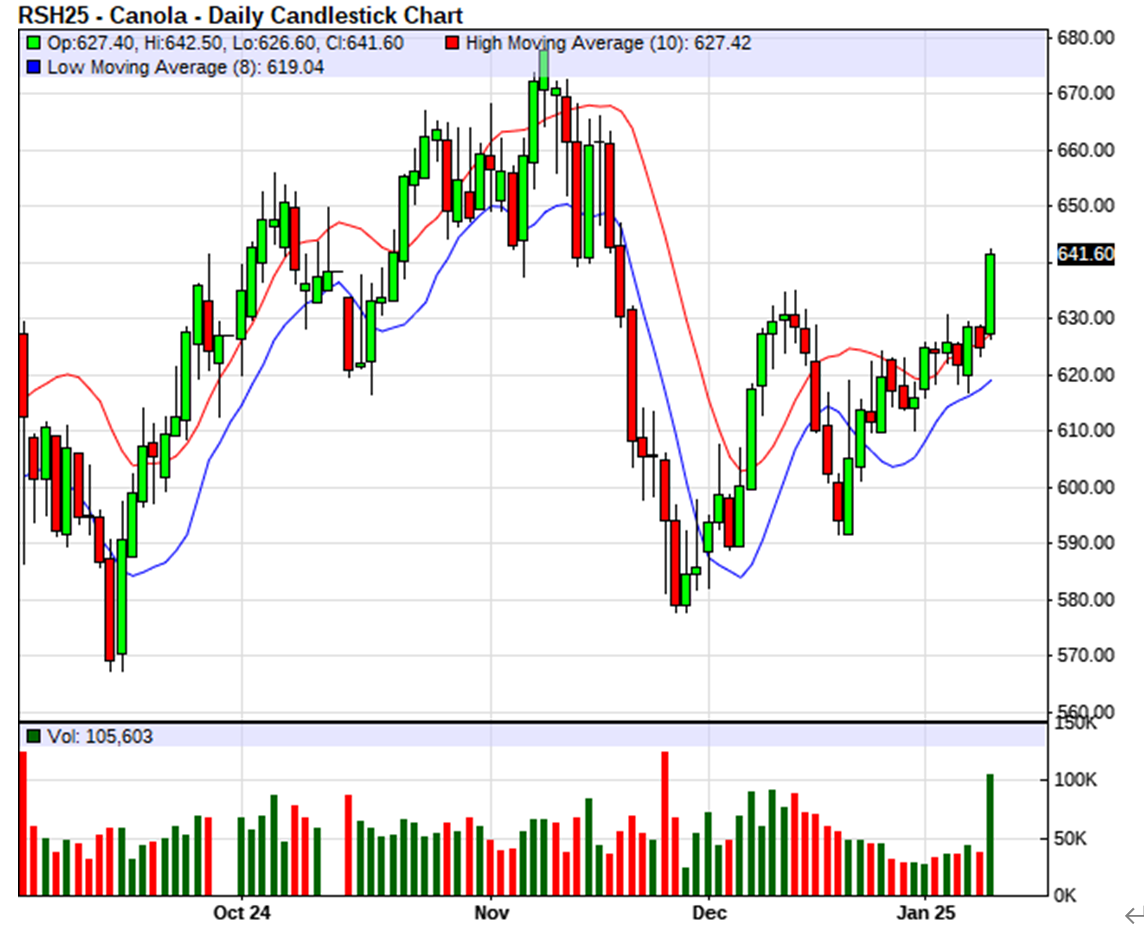Click the Oct 24 date axis label
Screen dimensions: 1144x928
pos(242,913)
